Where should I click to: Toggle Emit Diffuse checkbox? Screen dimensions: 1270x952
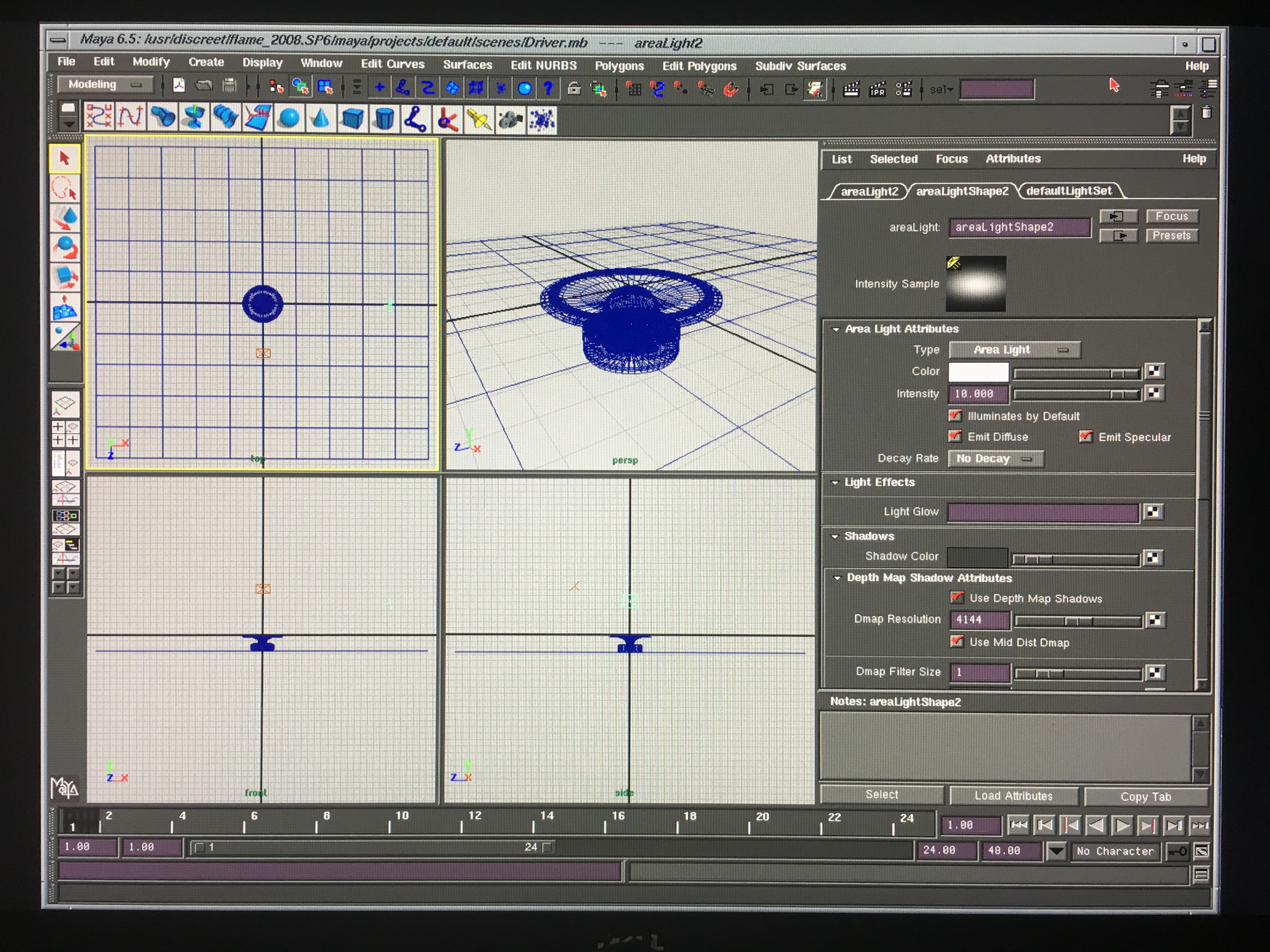click(955, 437)
